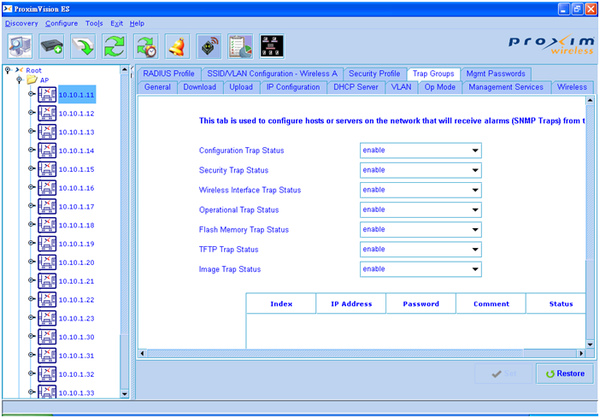Expand the 10.10.1.13 tree node
Image resolution: width=600 pixels, height=418 pixels.
coord(31,131)
